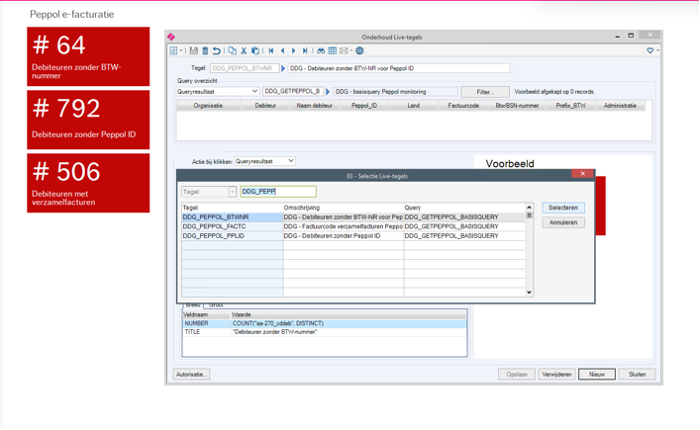Click the red '# 792 Debiteuren zonder Peppol ID' tile

pos(88,119)
